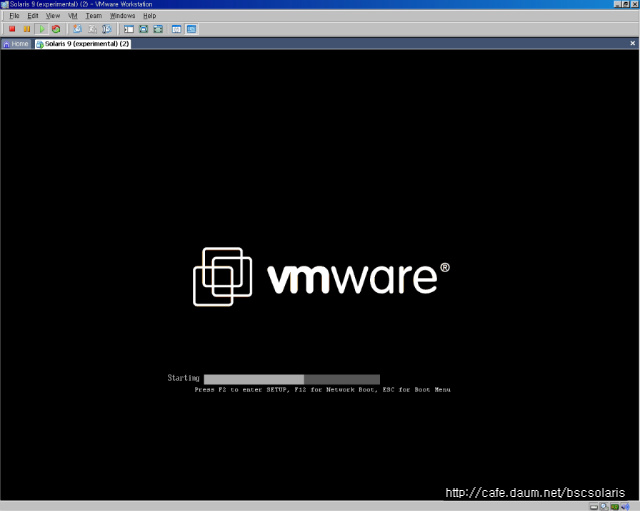Screen dimensions: 640x511
Task: Click the sound device status icon
Action: (x=625, y=507)
